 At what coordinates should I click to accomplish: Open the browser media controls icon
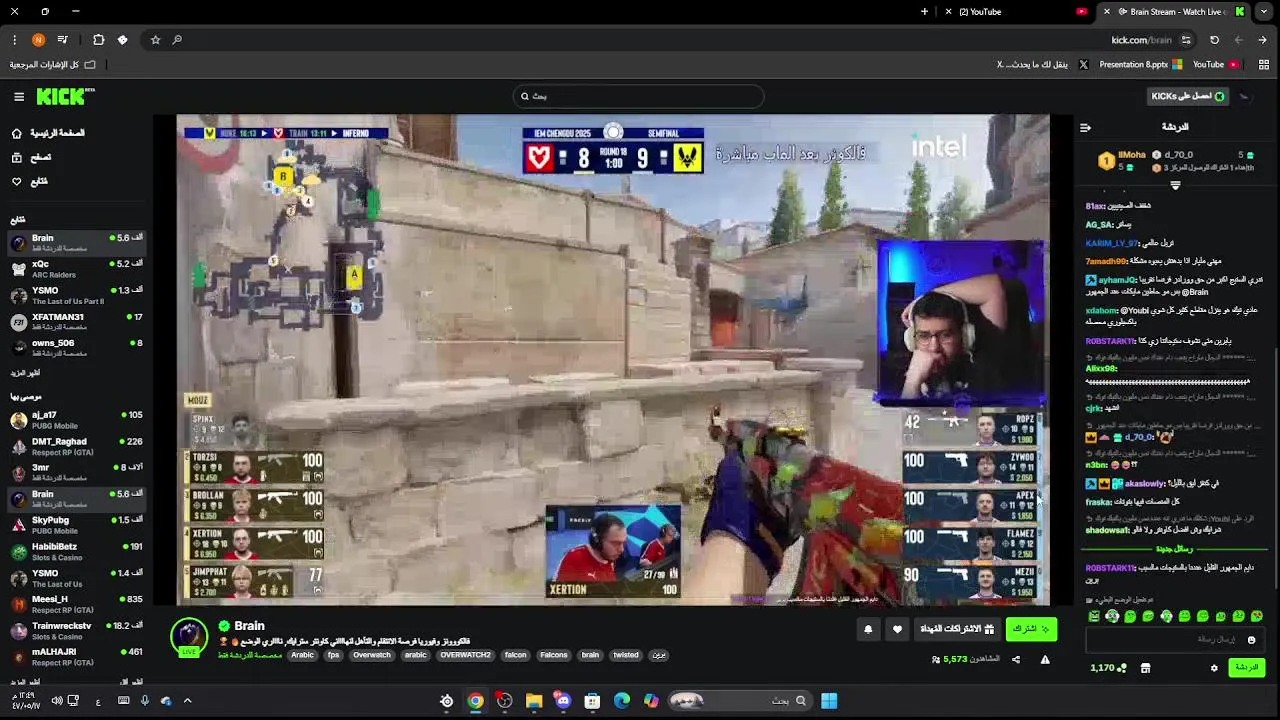pyautogui.click(x=62, y=40)
